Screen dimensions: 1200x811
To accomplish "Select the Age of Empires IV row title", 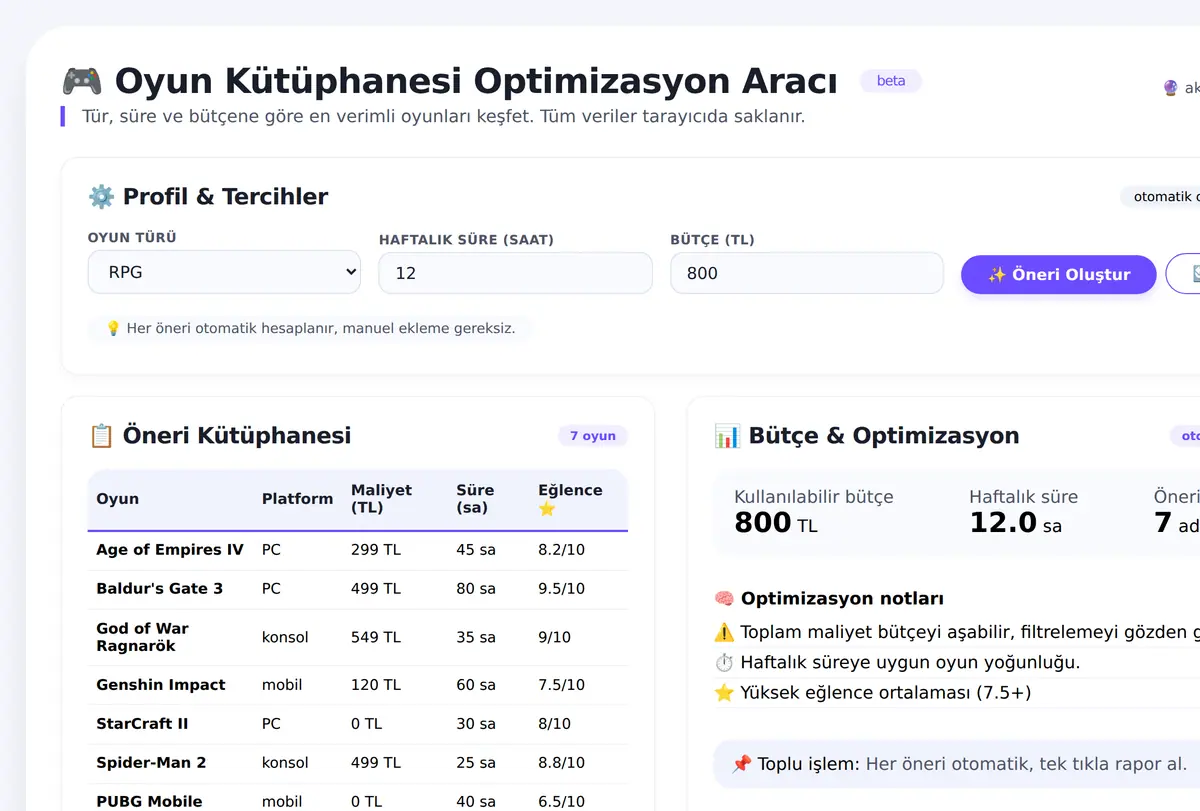I will click(x=170, y=550).
